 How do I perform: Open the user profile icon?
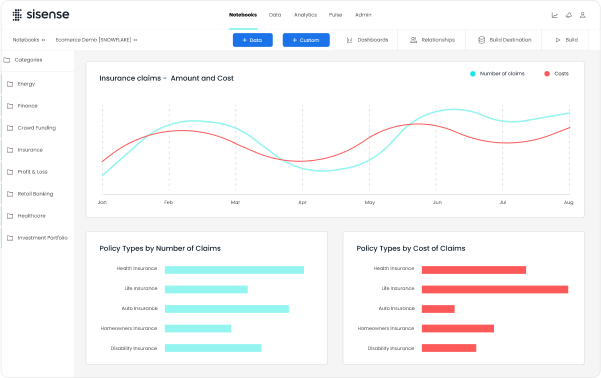583,15
